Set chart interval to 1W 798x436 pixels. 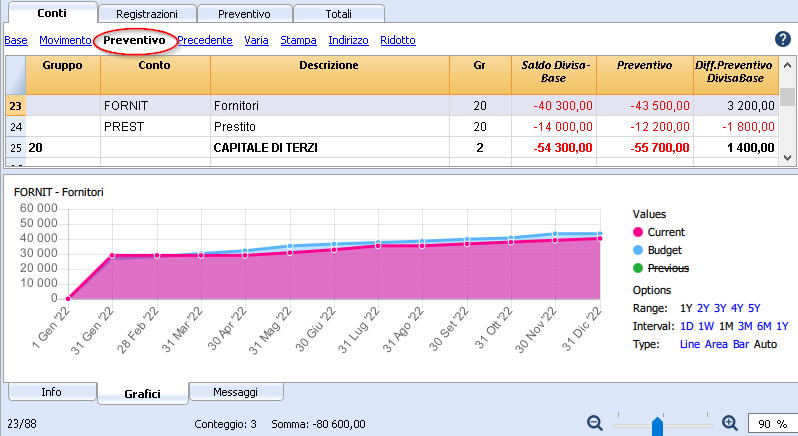click(706, 326)
